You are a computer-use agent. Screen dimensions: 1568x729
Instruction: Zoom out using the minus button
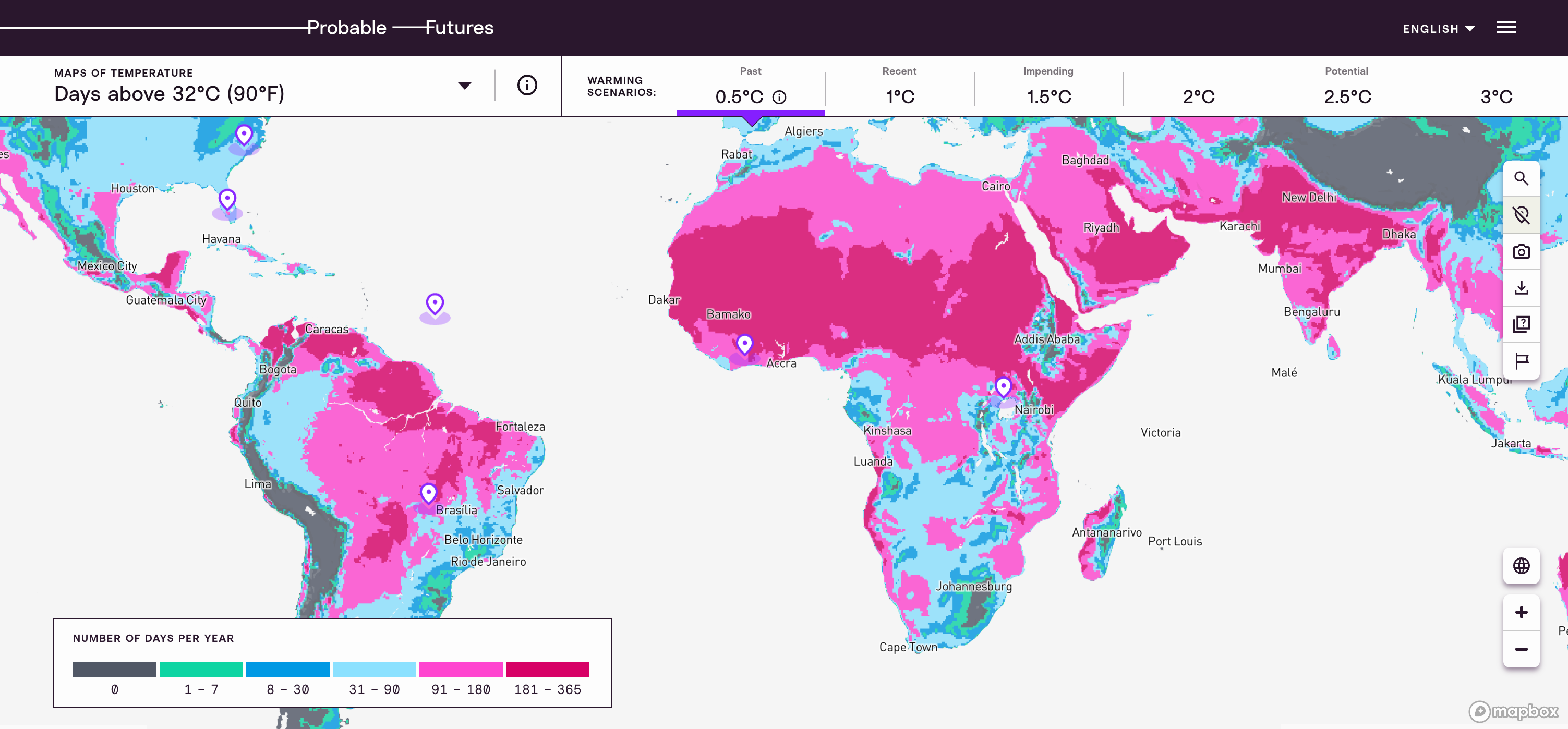coord(1521,649)
